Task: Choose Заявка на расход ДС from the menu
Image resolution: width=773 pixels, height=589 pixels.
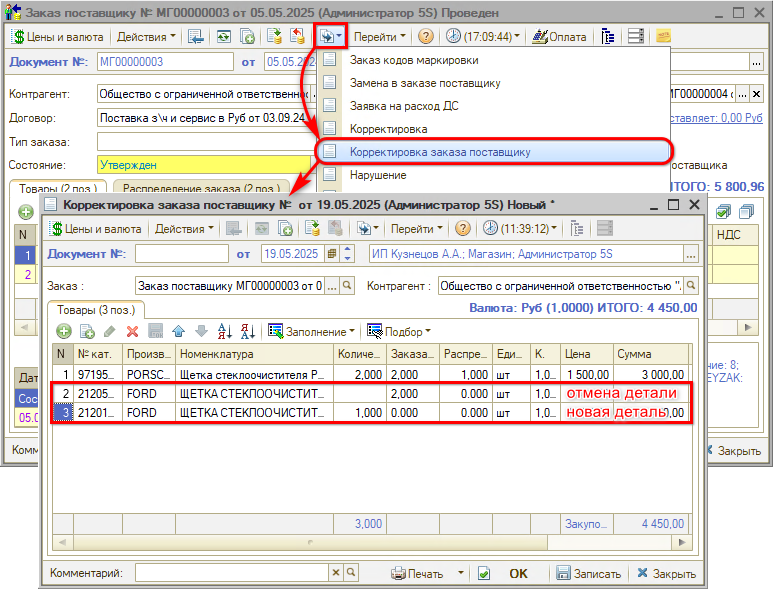Action: pyautogui.click(x=404, y=105)
